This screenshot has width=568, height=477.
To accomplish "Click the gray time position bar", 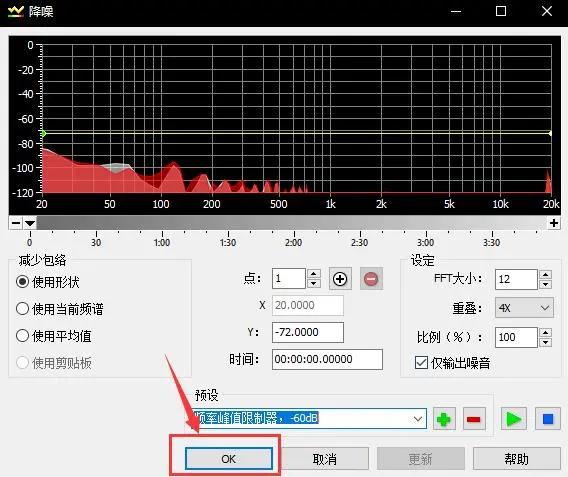I will 292,223.
